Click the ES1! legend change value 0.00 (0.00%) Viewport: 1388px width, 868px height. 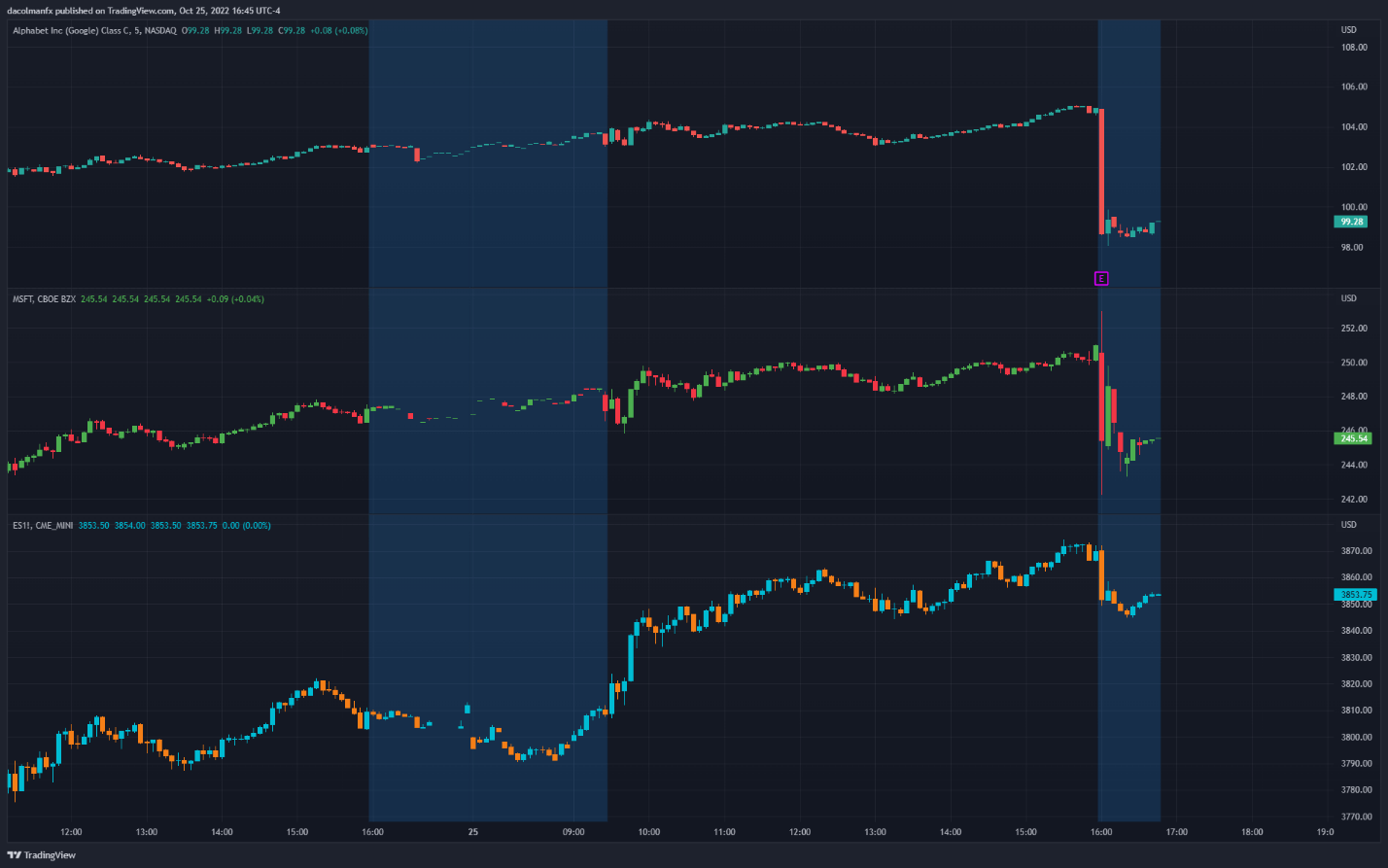pos(246,525)
